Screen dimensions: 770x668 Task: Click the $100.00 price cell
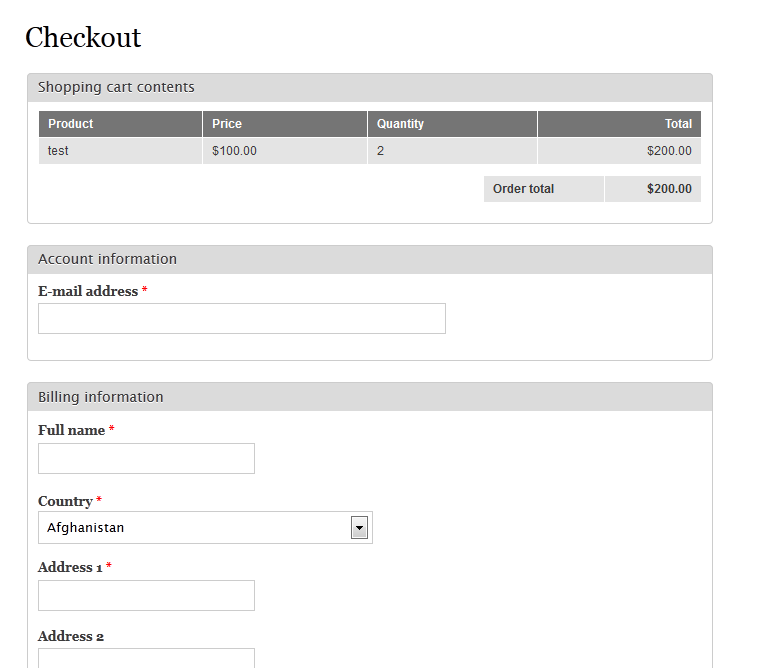pyautogui.click(x=285, y=151)
